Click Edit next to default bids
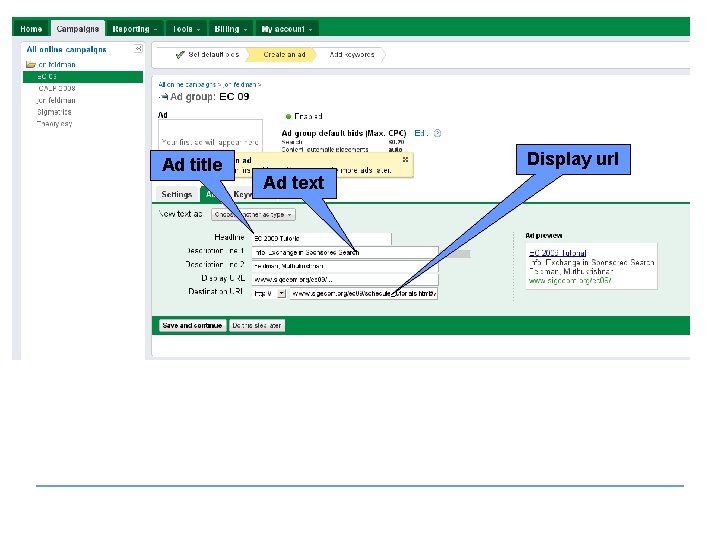This screenshot has height=540, width=720. 421,133
